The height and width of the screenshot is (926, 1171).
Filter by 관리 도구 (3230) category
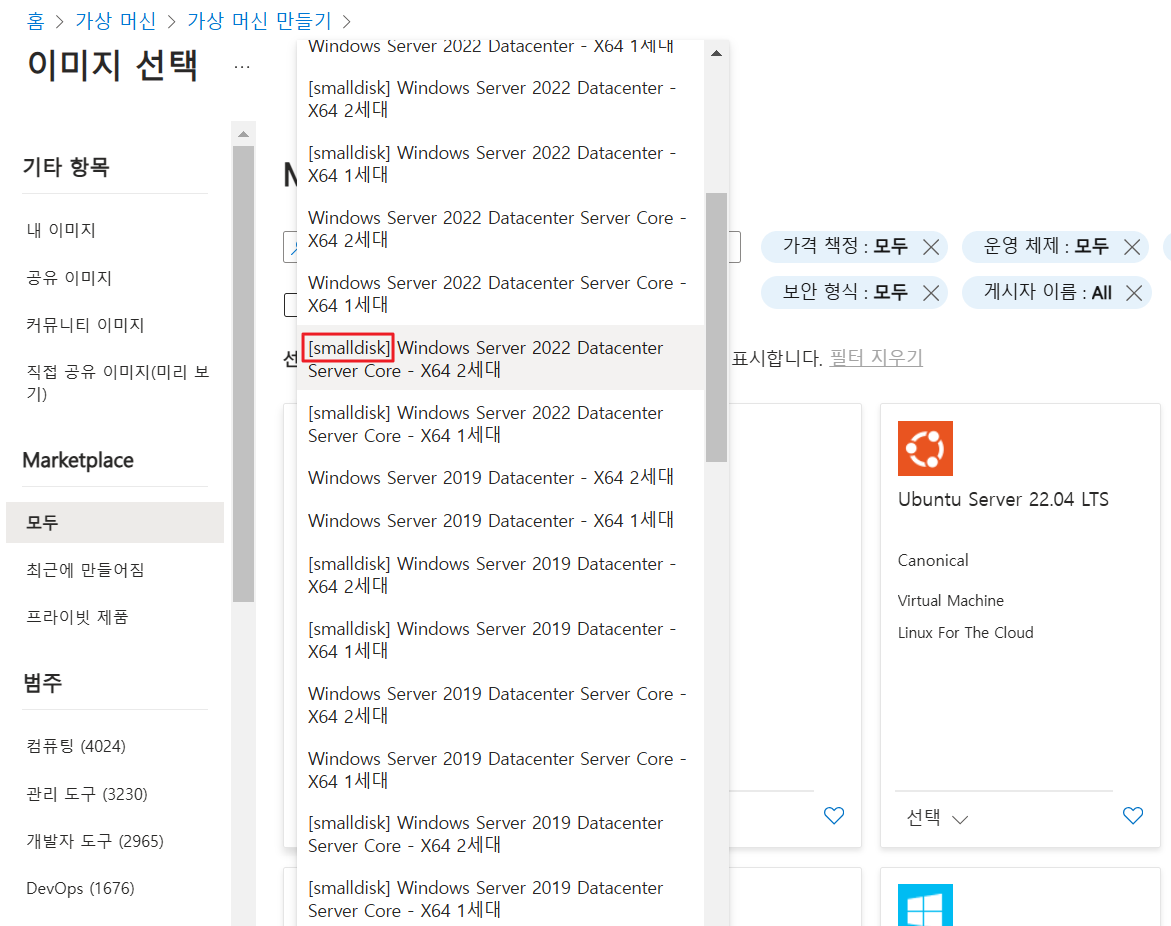[87, 794]
